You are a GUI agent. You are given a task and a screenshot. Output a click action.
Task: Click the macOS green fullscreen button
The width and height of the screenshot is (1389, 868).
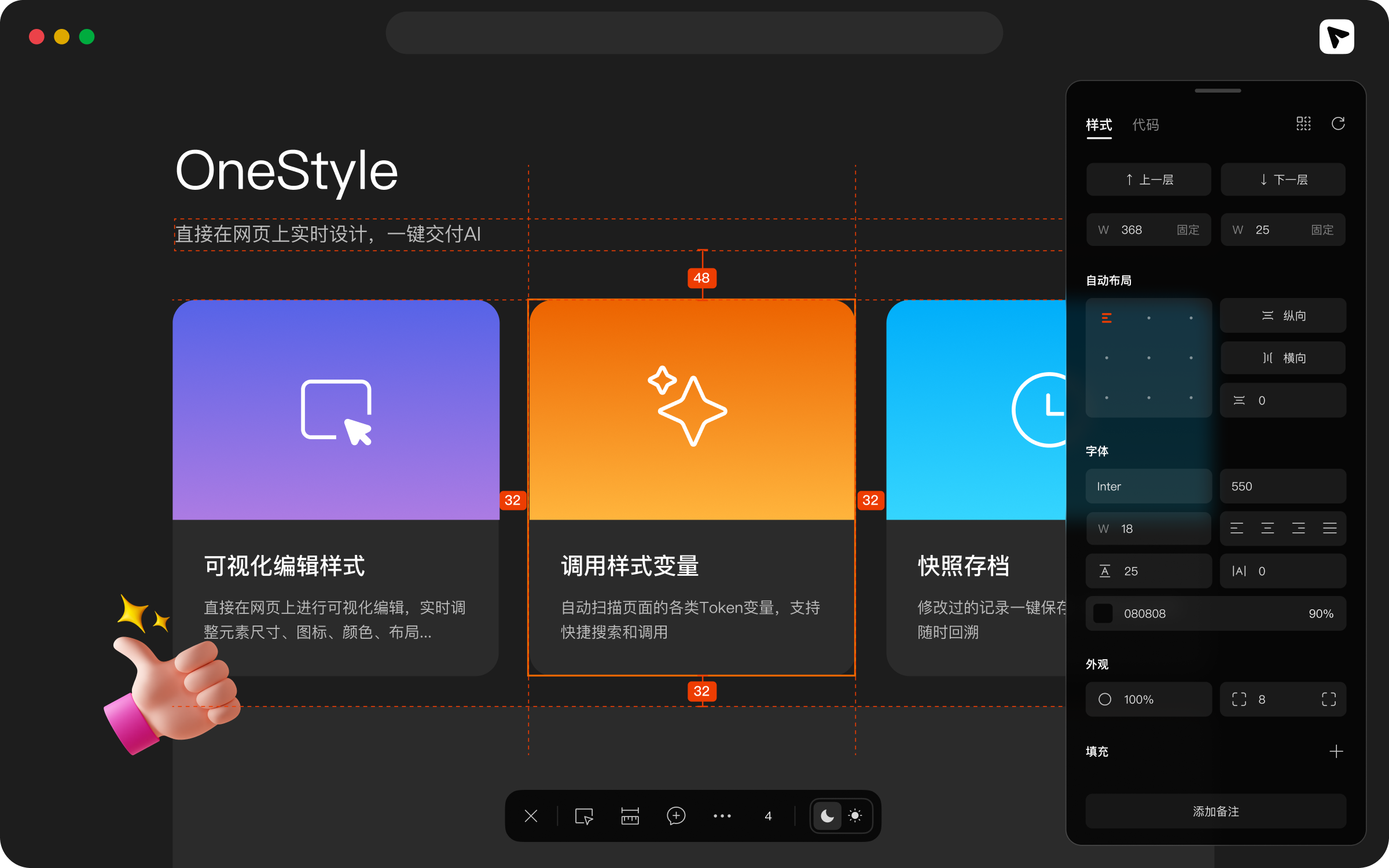pyautogui.click(x=87, y=36)
